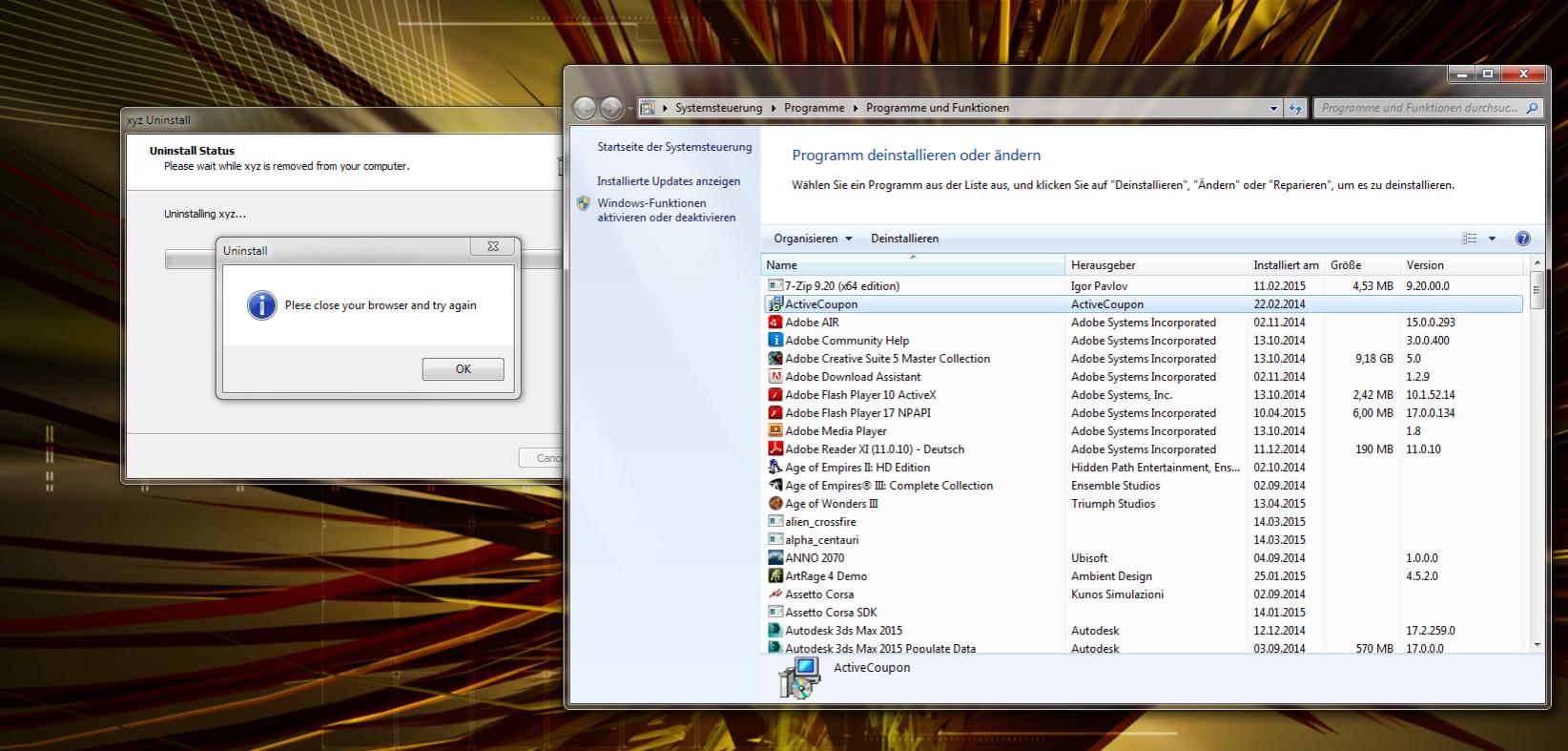This screenshot has height=751, width=1568.
Task: Click the Adobe Media Player icon
Action: pos(775,430)
